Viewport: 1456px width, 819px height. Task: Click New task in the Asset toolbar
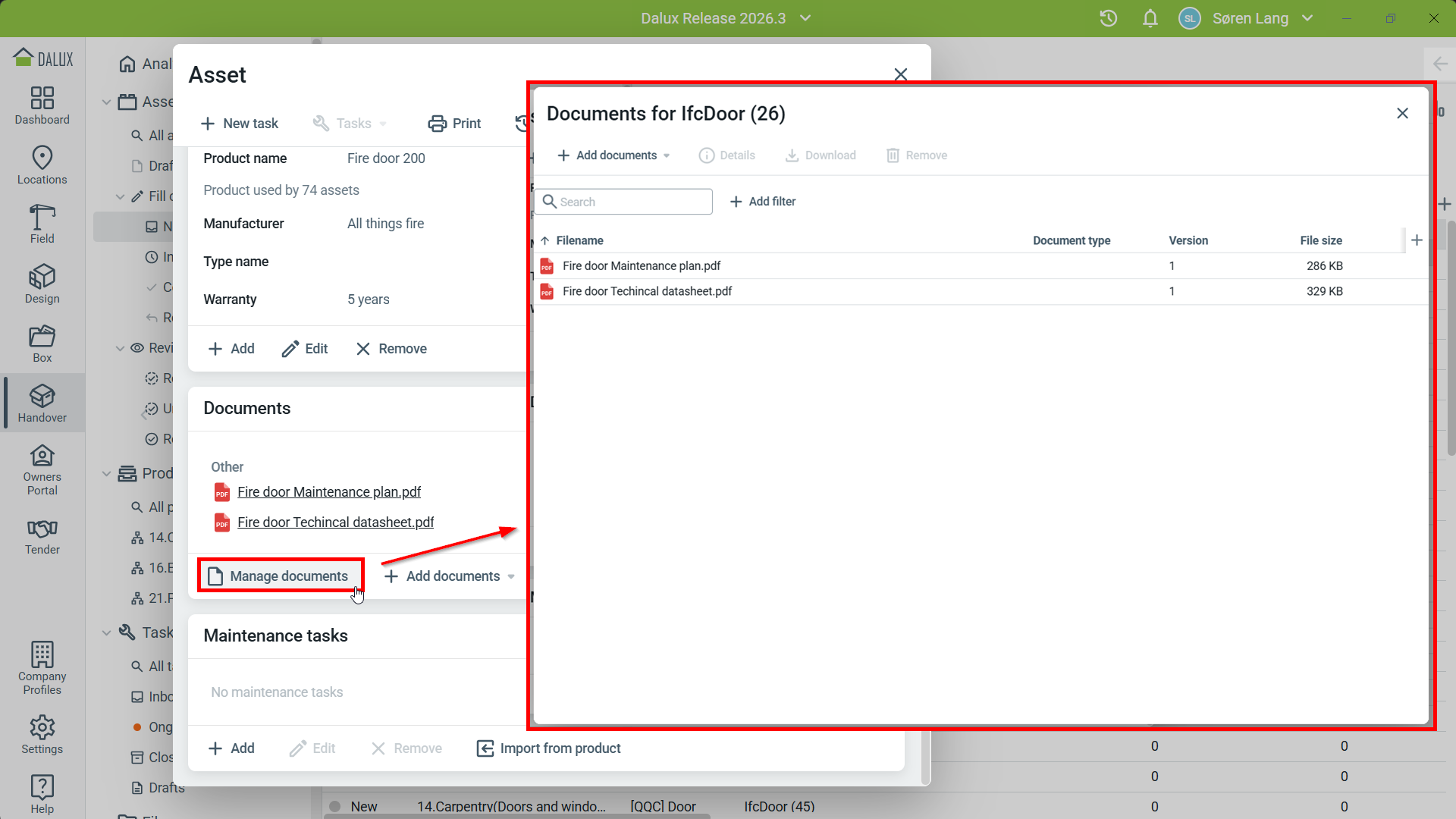240,124
